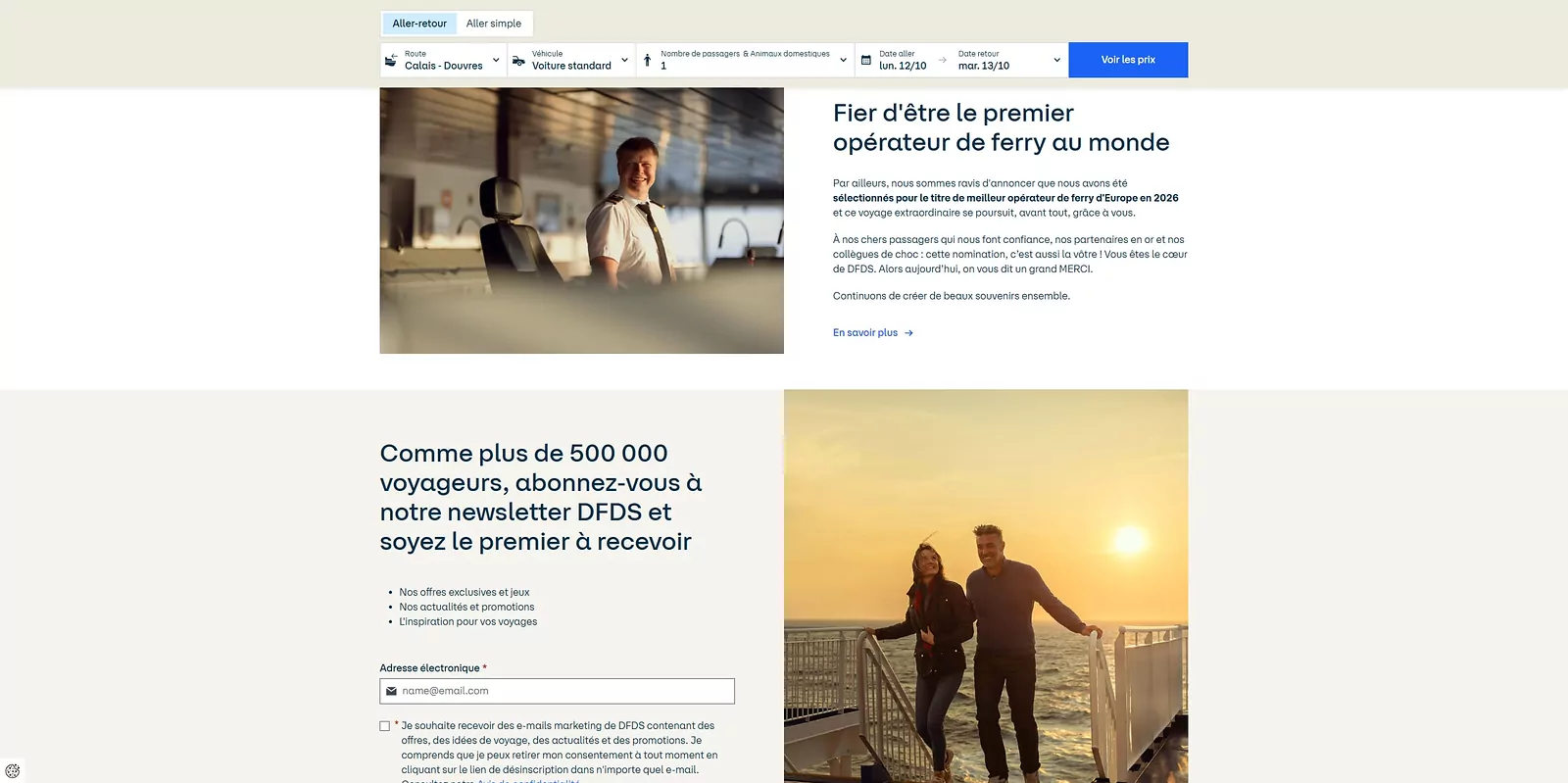Click 'L'inspiration pour vos voyages' bullet
Image resolution: width=1568 pixels, height=783 pixels.
point(468,622)
